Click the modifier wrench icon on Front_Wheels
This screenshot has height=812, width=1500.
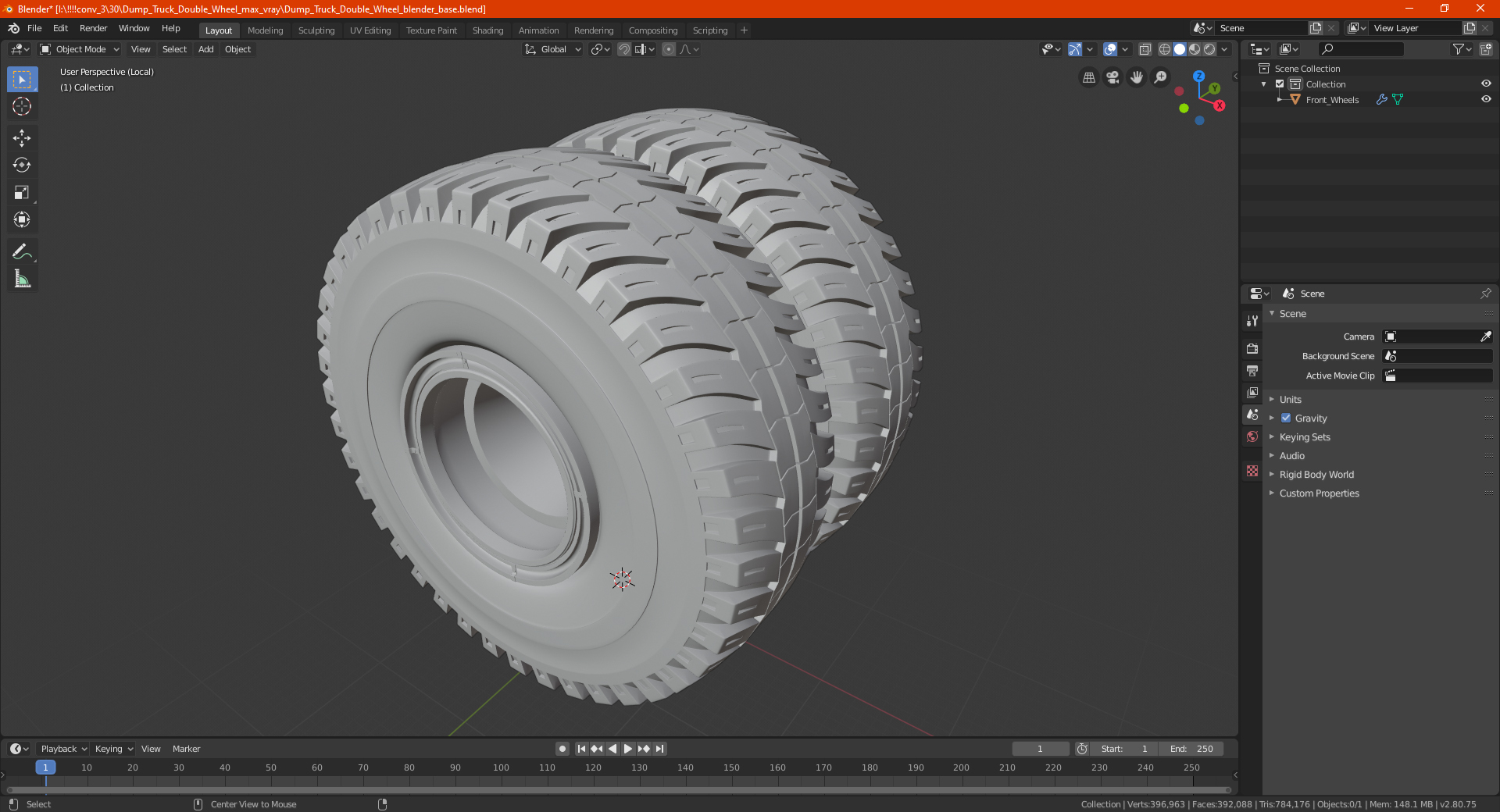coord(1381,100)
